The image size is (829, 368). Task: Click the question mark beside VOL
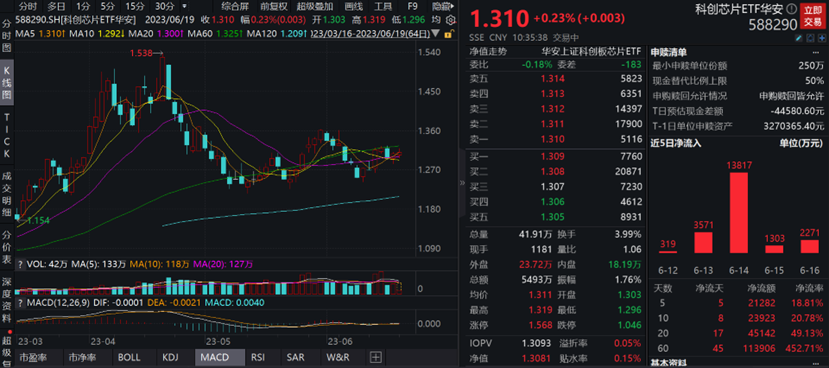[21, 264]
